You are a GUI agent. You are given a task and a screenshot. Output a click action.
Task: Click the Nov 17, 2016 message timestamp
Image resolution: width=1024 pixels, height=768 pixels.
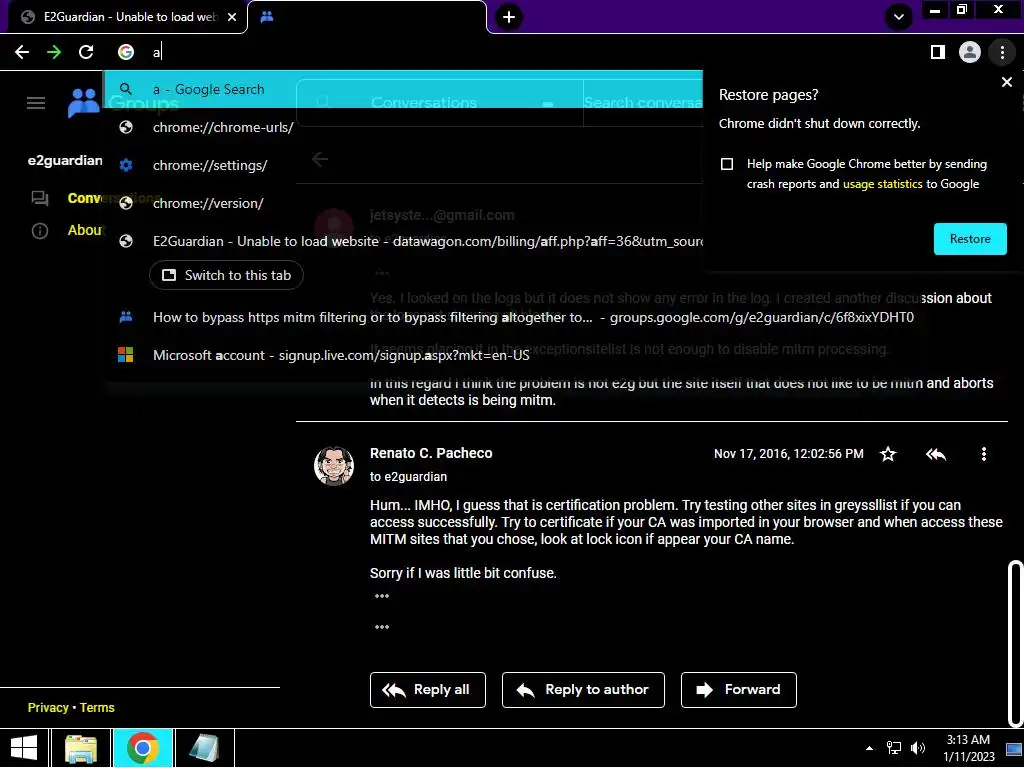coord(788,454)
